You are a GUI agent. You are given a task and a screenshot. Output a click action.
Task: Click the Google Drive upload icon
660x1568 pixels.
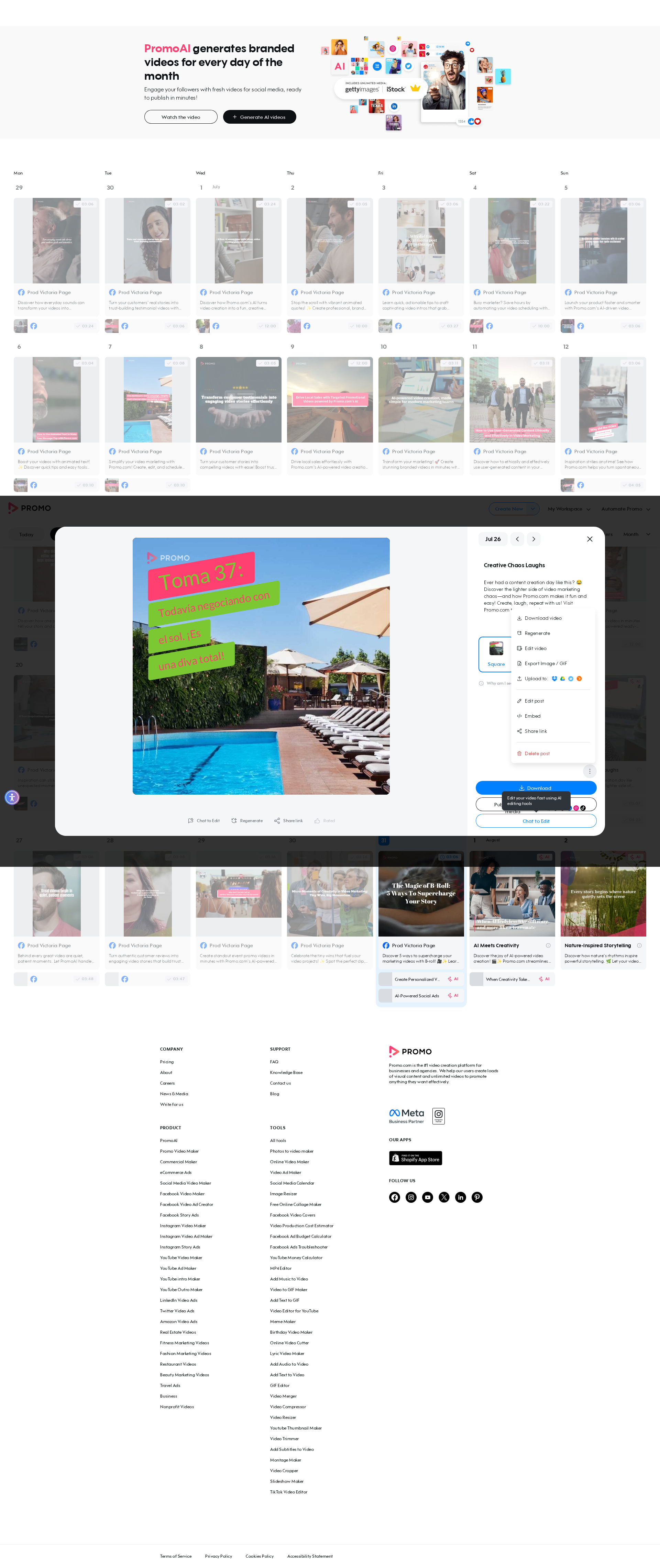tap(563, 679)
